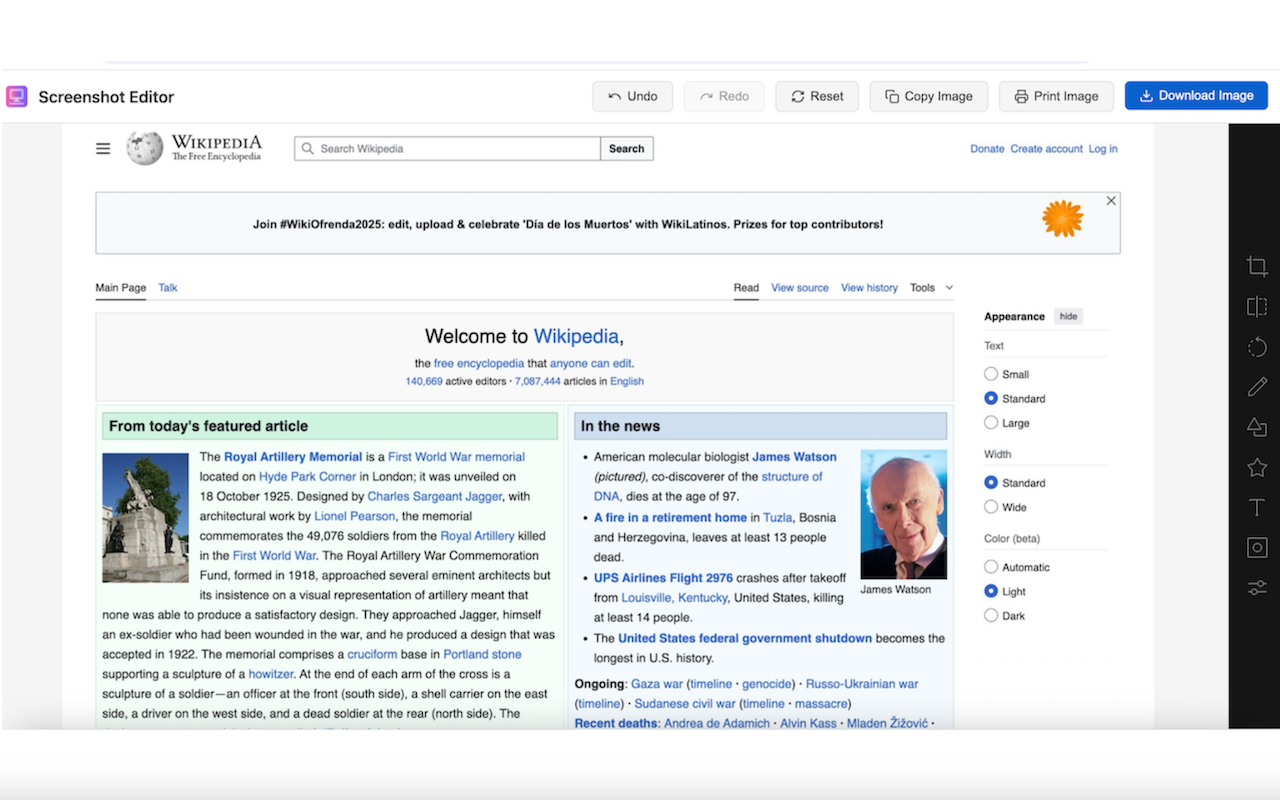Open Wikipedia hamburger menu
Screen dimensions: 1280x800
(x=103, y=148)
